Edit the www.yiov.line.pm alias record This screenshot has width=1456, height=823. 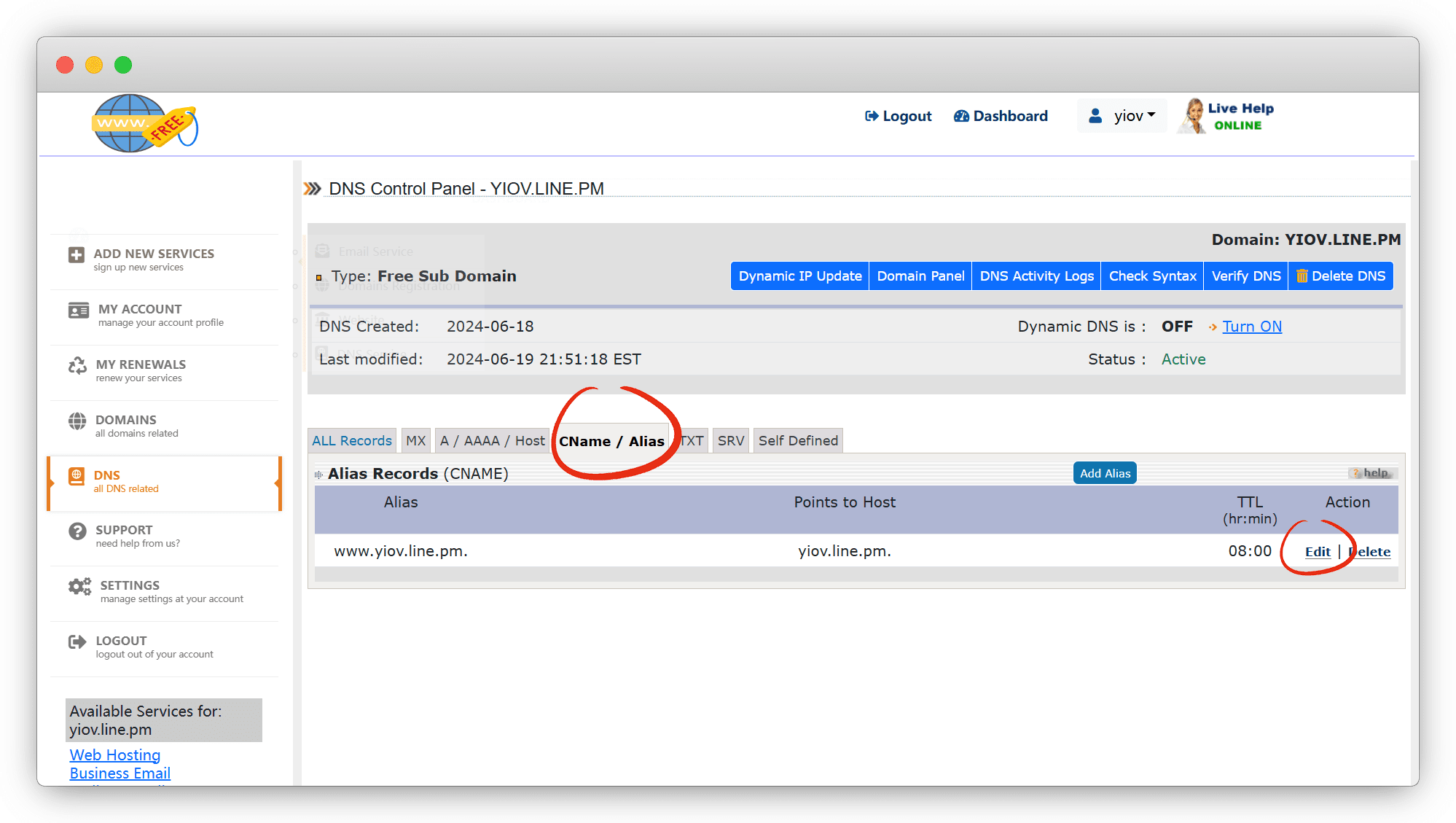(x=1317, y=552)
